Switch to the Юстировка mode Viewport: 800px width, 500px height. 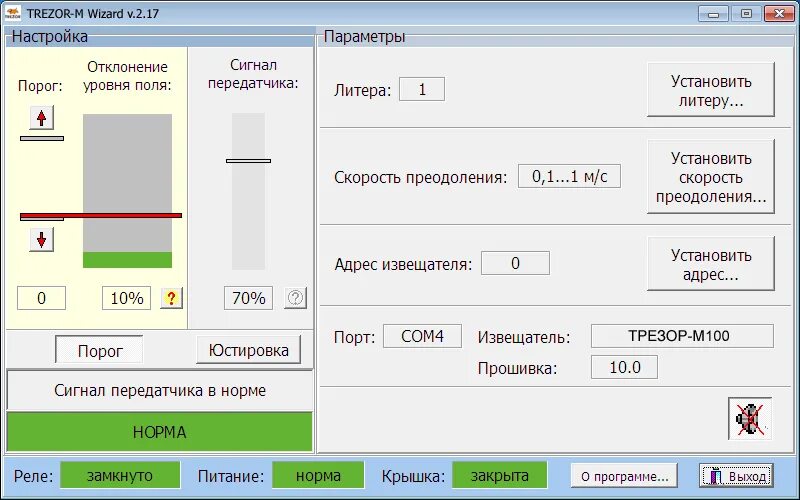point(248,350)
